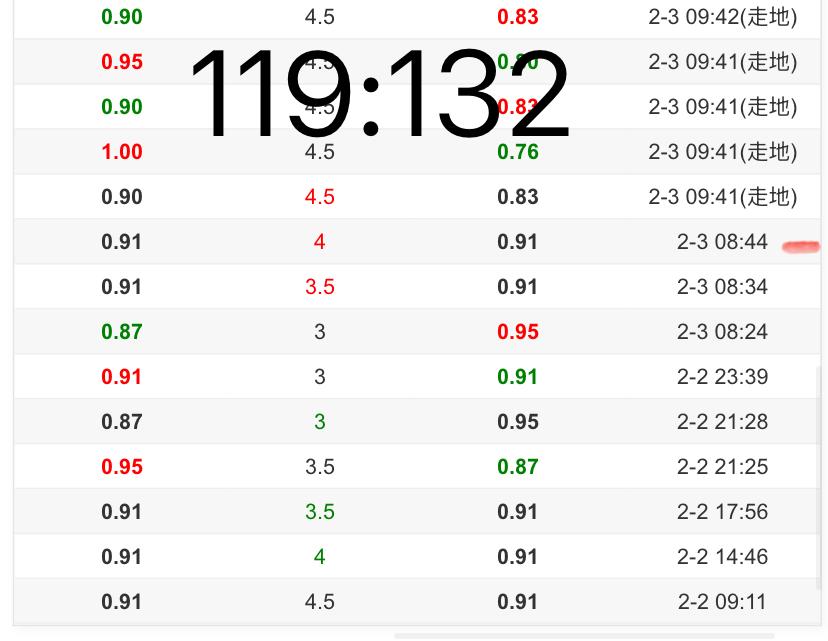
Task: Select the 2-3 08:24 timestamp
Action: [722, 332]
